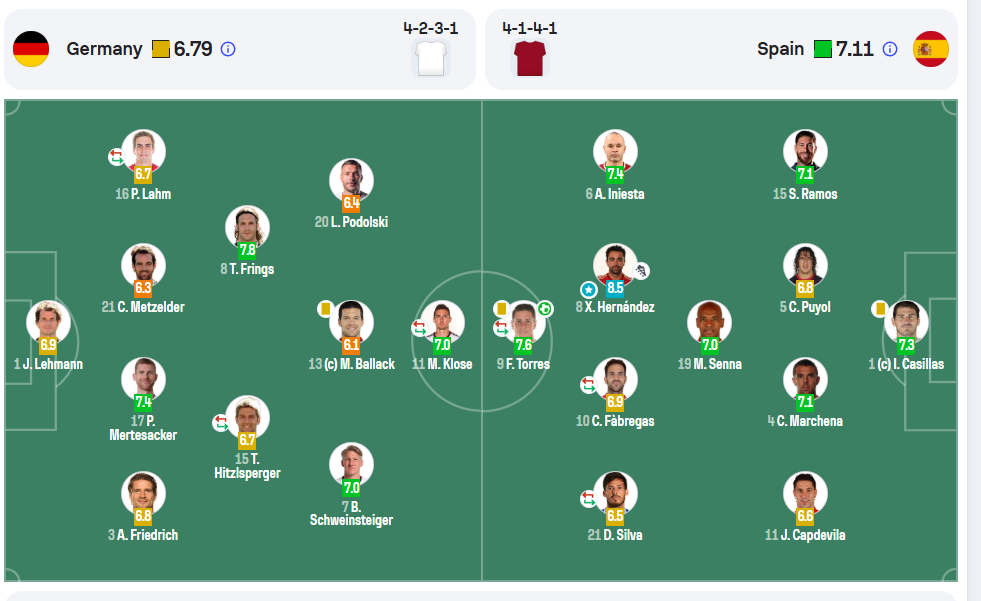
Task: Click the yellow card icon beside I. Casillas
Action: point(880,308)
